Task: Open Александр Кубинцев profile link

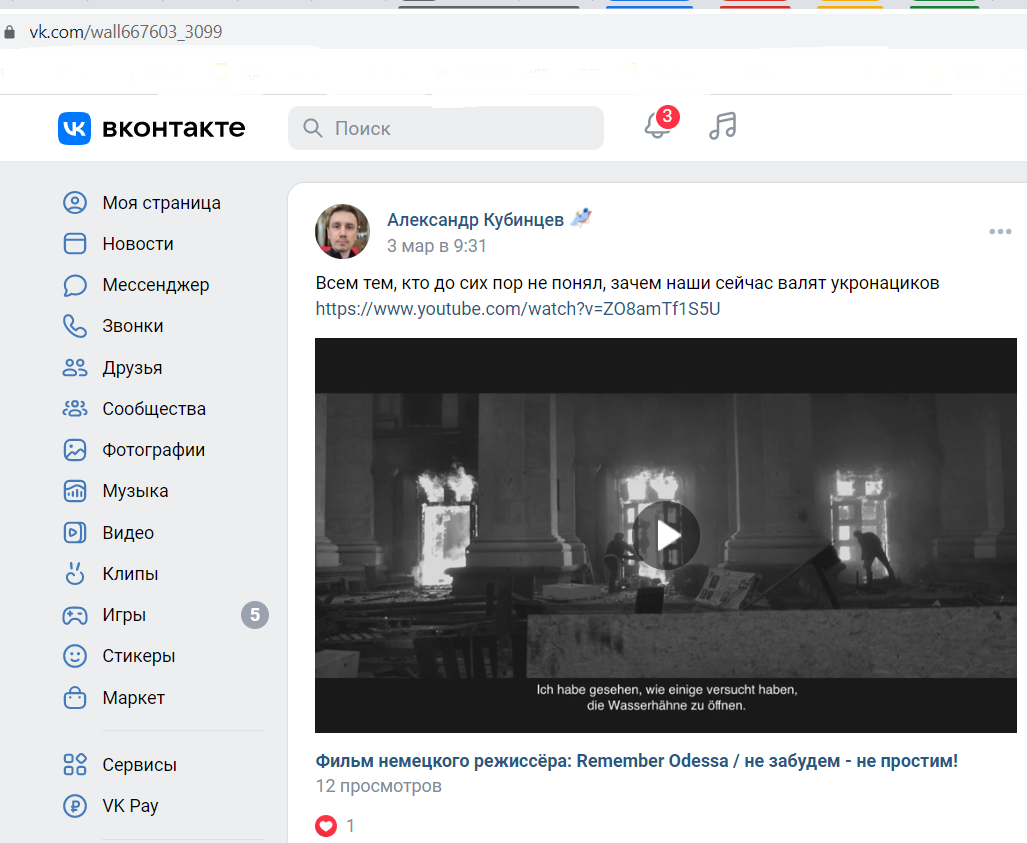Action: pos(475,219)
